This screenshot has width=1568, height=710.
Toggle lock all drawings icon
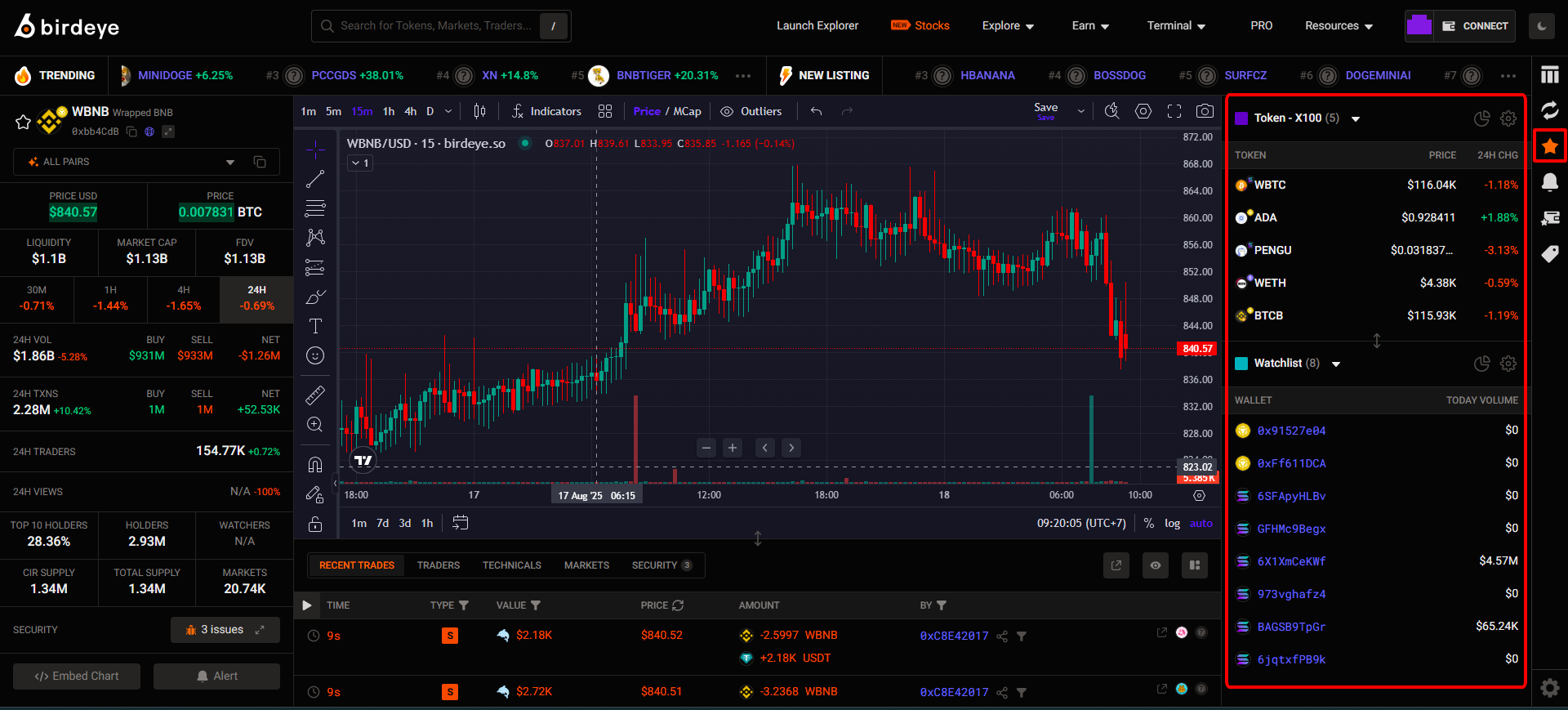[x=315, y=524]
